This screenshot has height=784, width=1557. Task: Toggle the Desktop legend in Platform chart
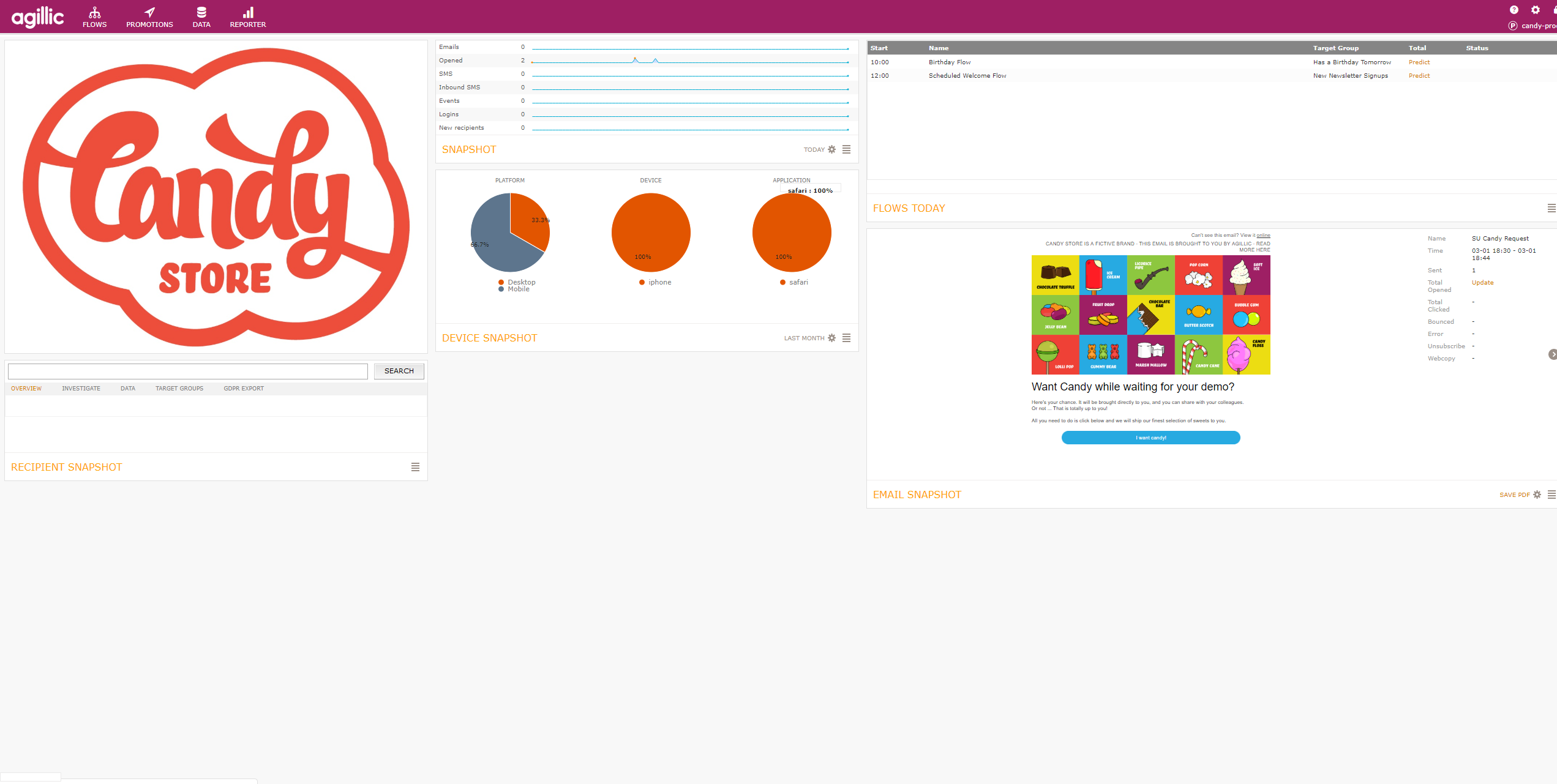click(517, 282)
